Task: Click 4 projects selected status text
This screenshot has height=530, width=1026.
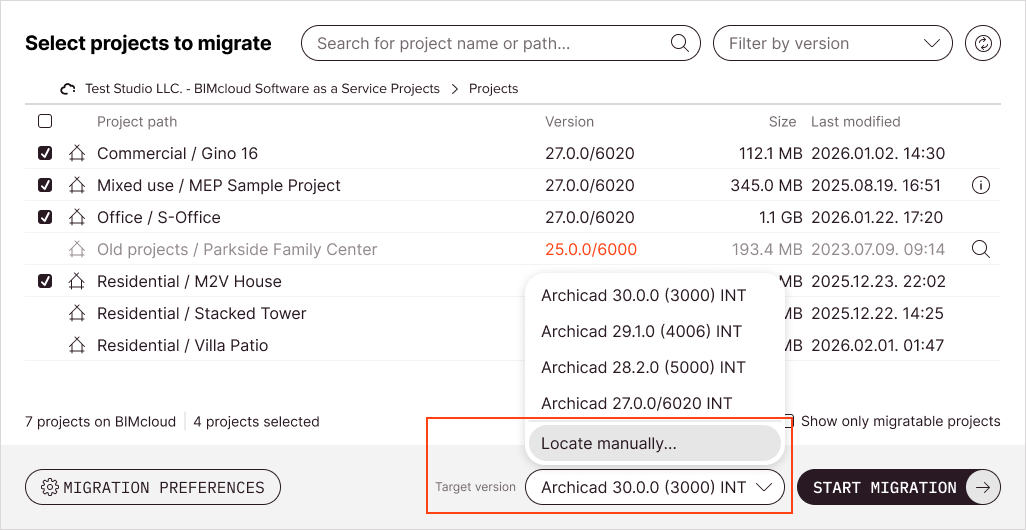Action: point(256,422)
